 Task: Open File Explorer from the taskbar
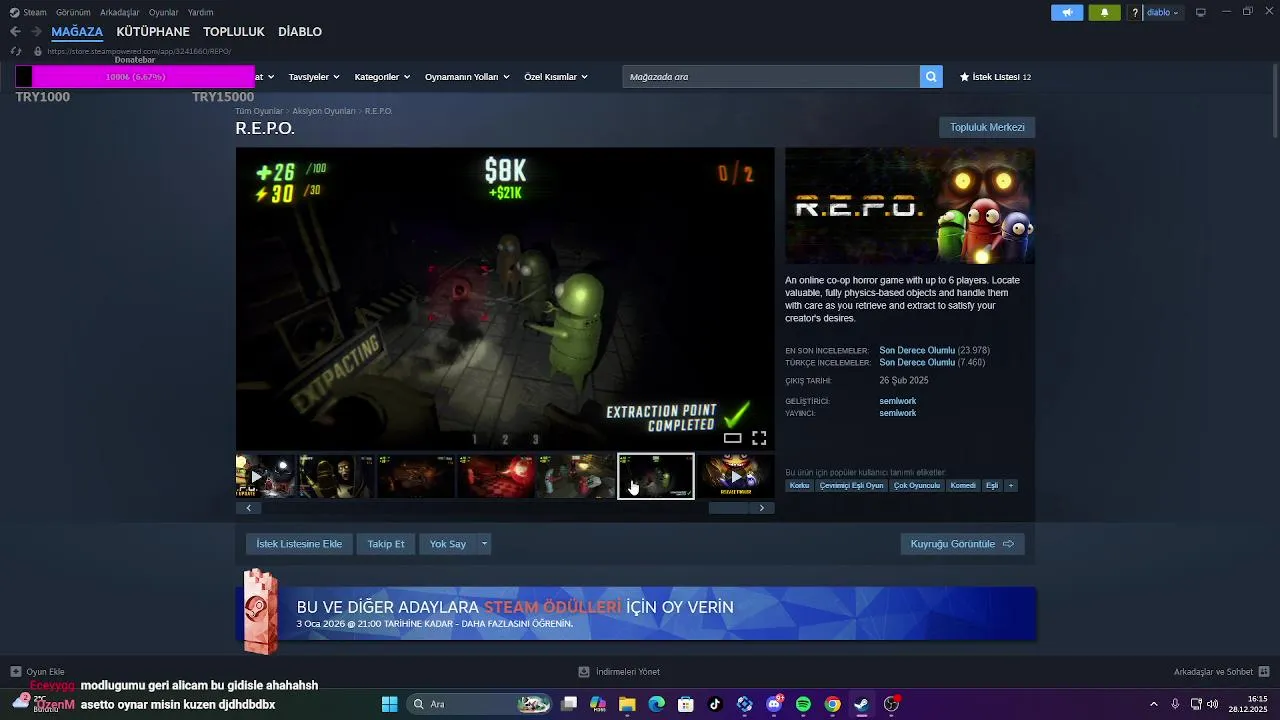pyautogui.click(x=627, y=704)
